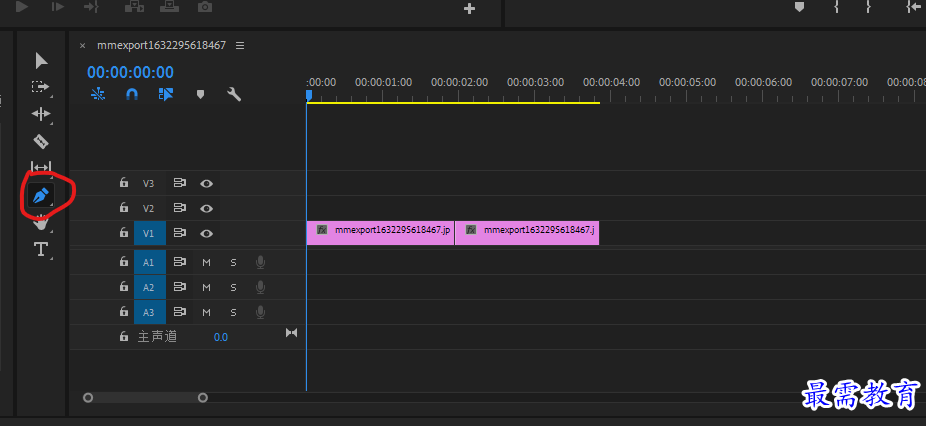Screen dimensions: 926x426
Task: Toggle A2 track targeting
Action: point(150,287)
